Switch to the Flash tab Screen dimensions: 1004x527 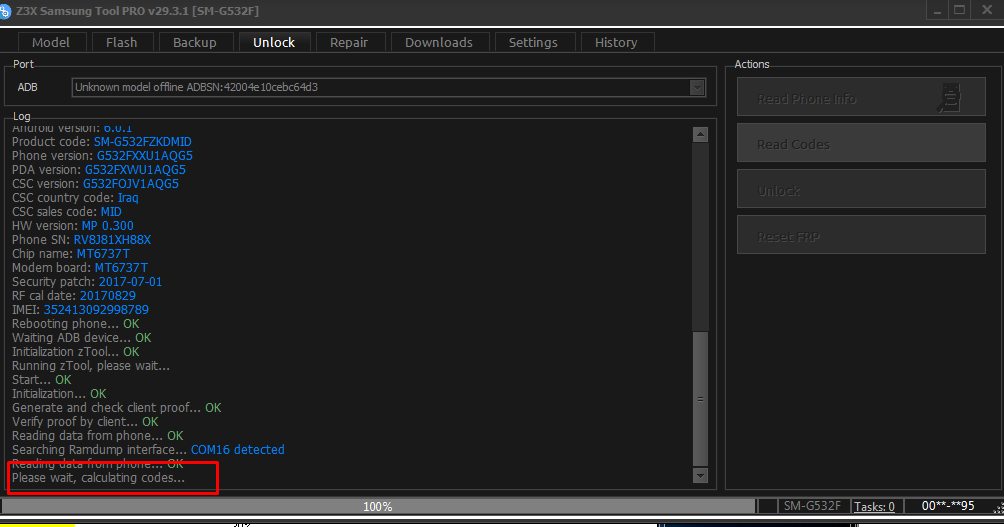click(122, 42)
